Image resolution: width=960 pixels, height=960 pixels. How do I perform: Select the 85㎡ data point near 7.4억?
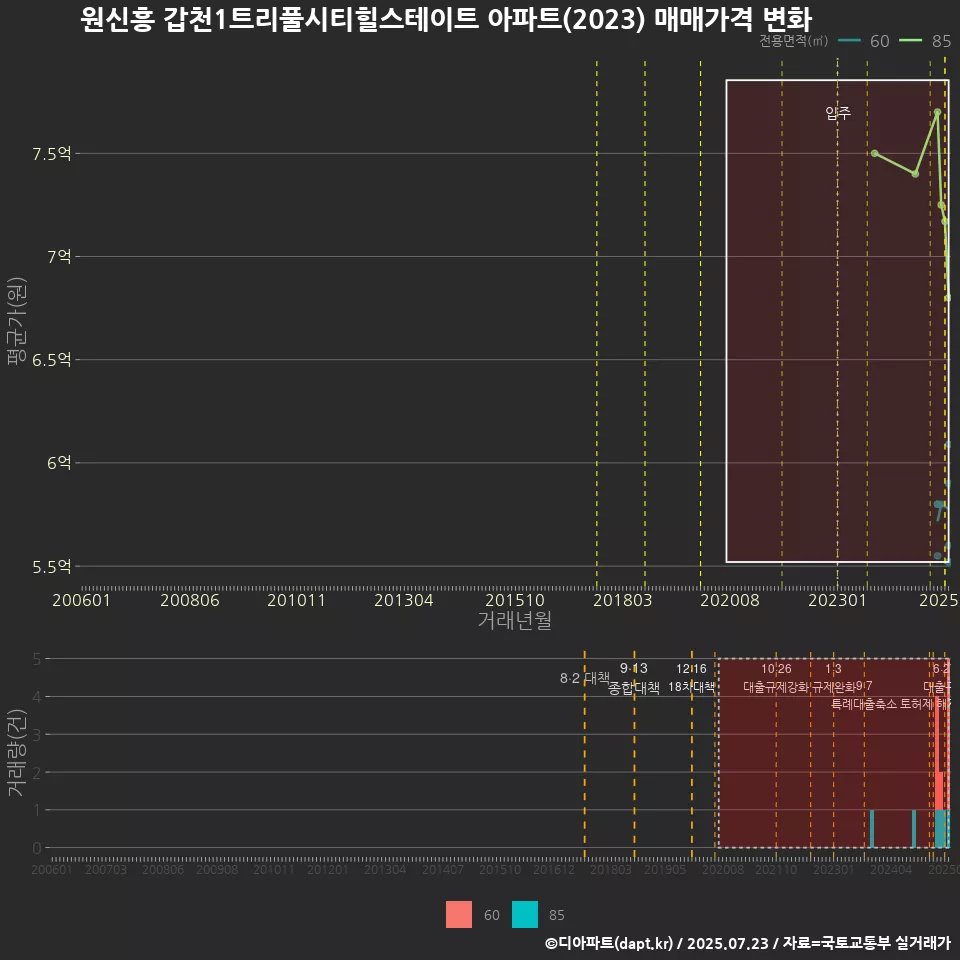[915, 174]
